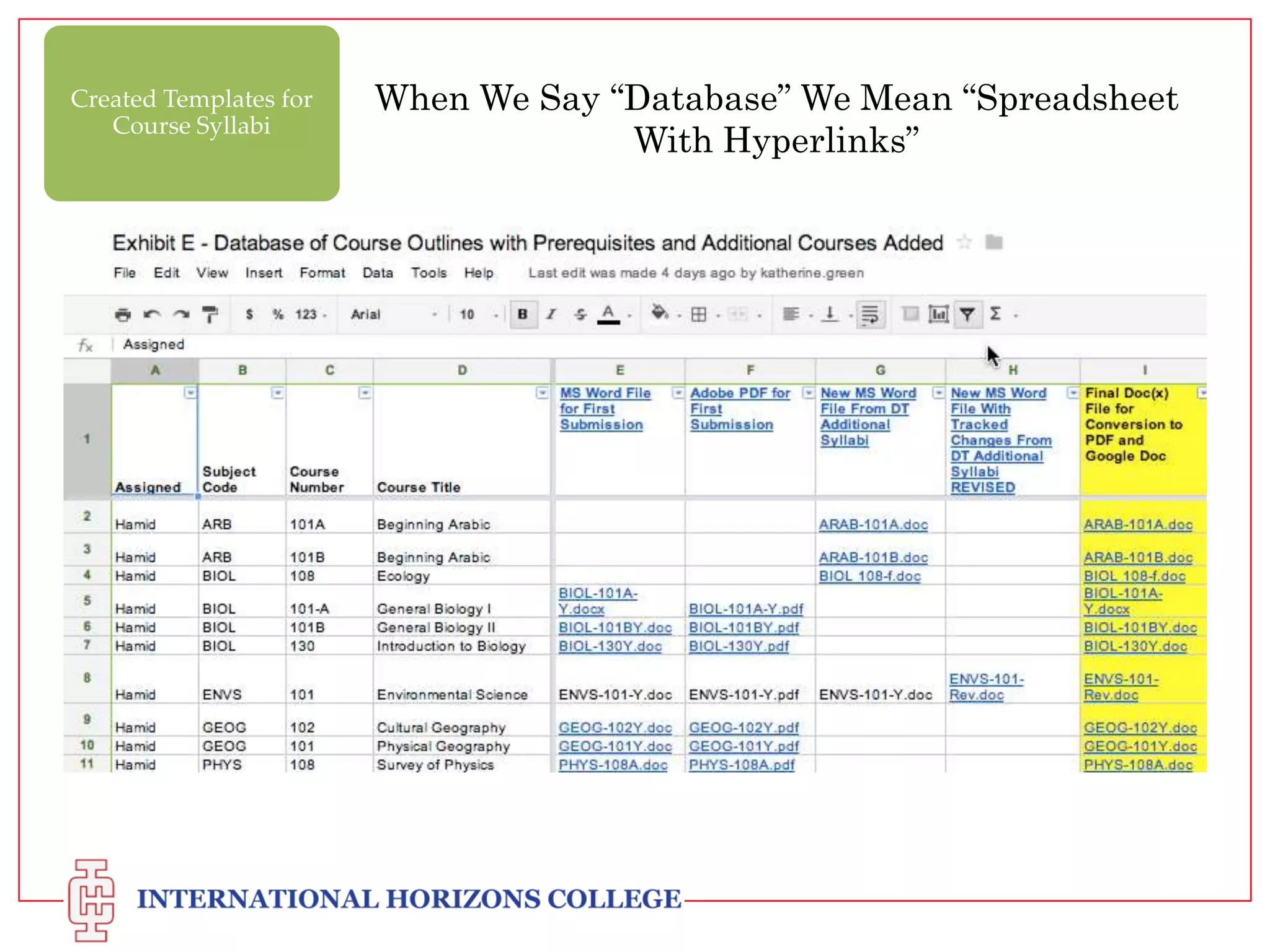Open the horizontal align icon
Viewport: 1270px width, 952px height.
(791, 314)
